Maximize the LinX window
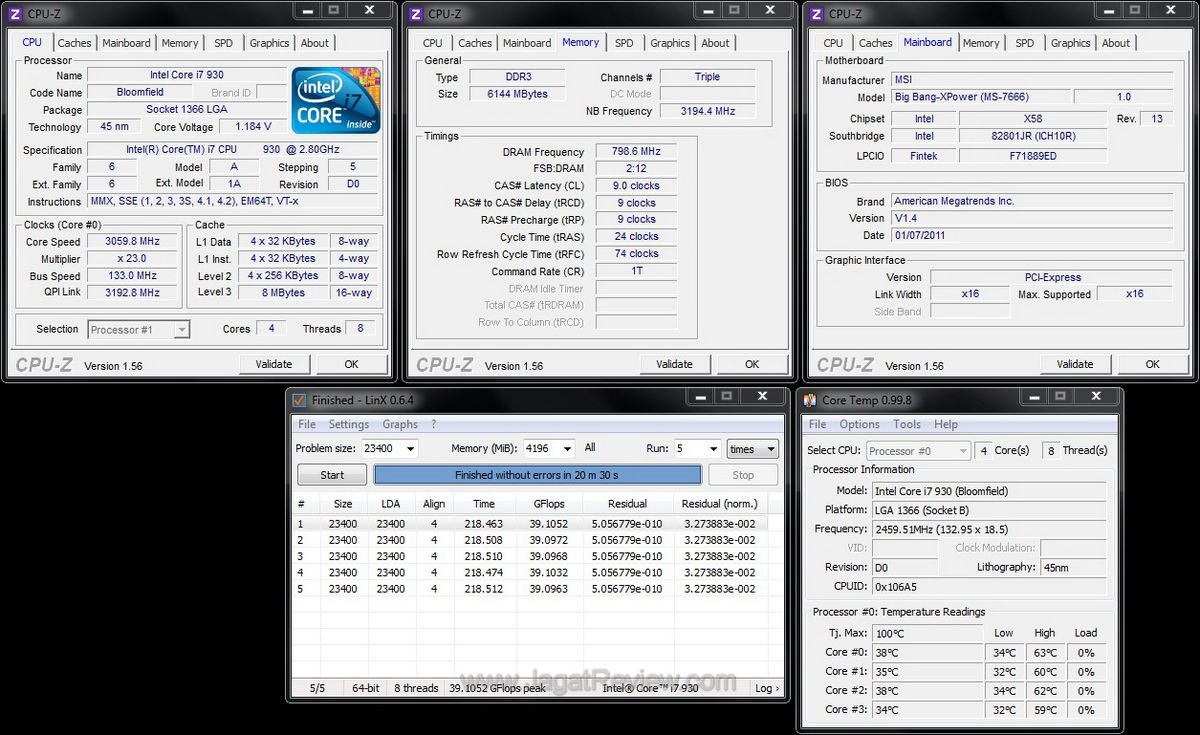Screen dimensions: 1200x735 (727, 397)
